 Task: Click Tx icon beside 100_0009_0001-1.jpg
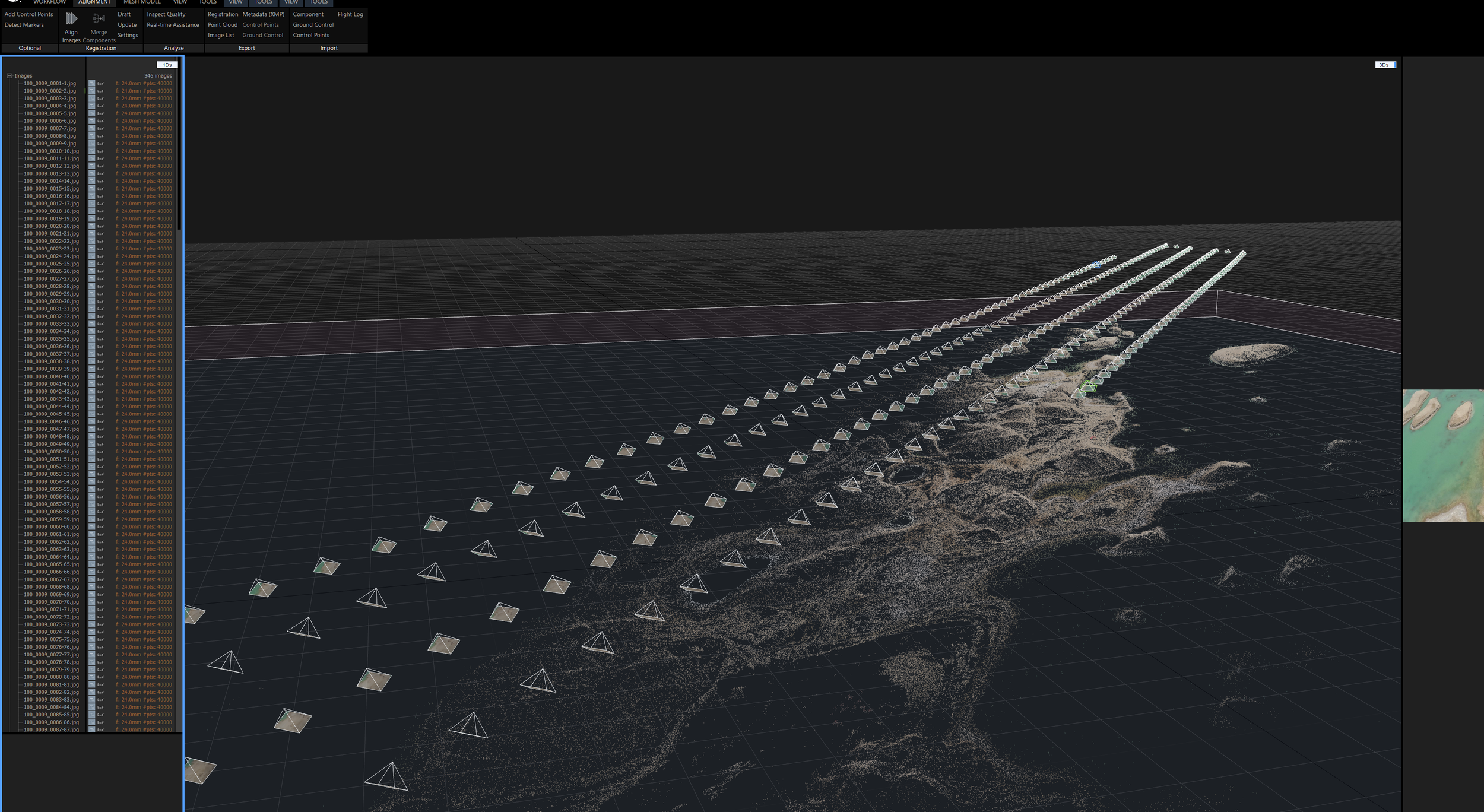pos(91,84)
